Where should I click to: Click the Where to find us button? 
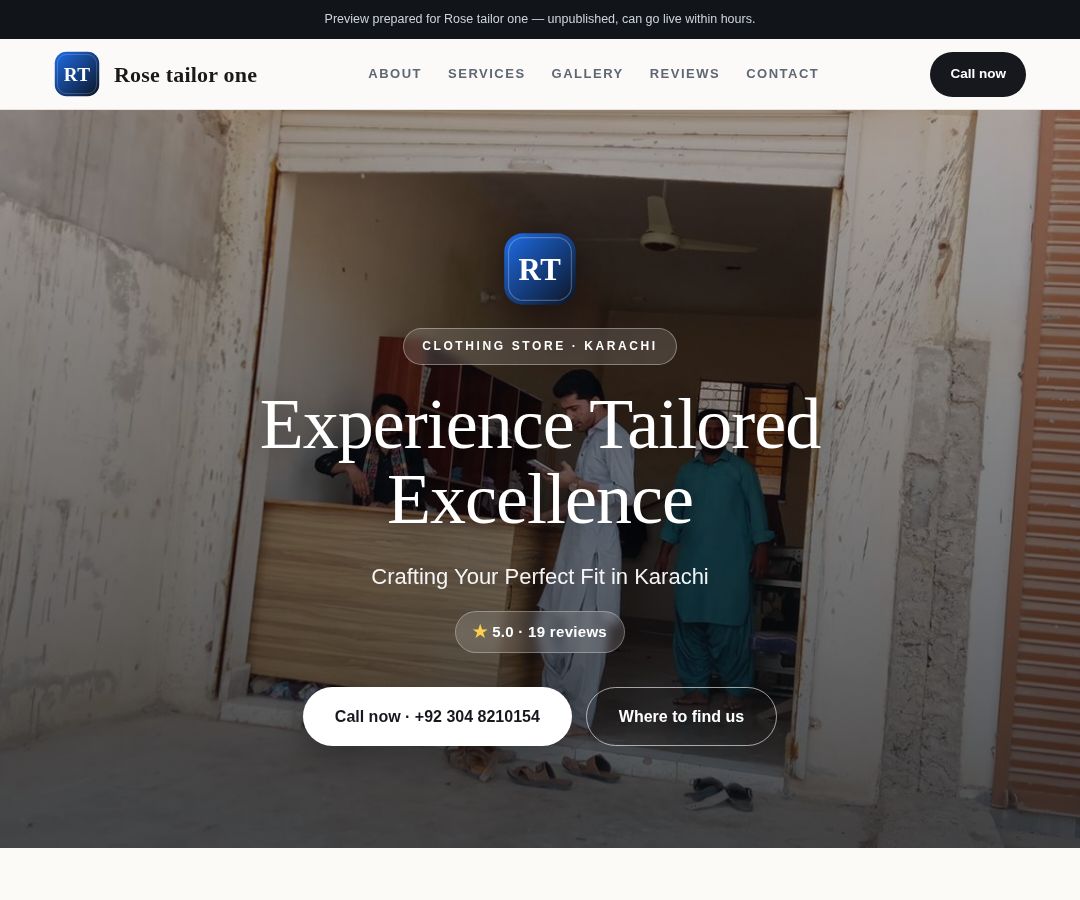coord(681,716)
